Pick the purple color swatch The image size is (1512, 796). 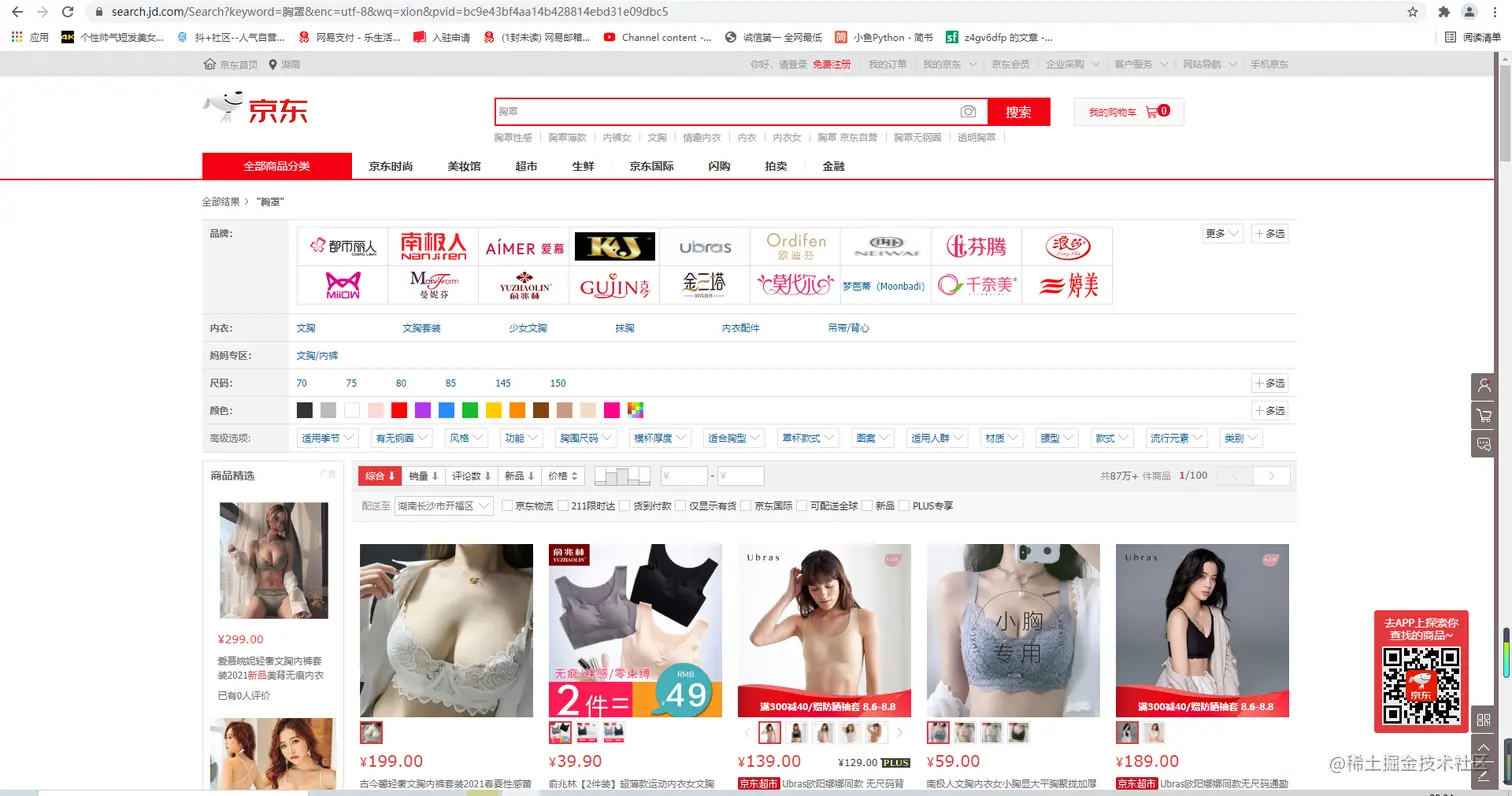point(423,410)
